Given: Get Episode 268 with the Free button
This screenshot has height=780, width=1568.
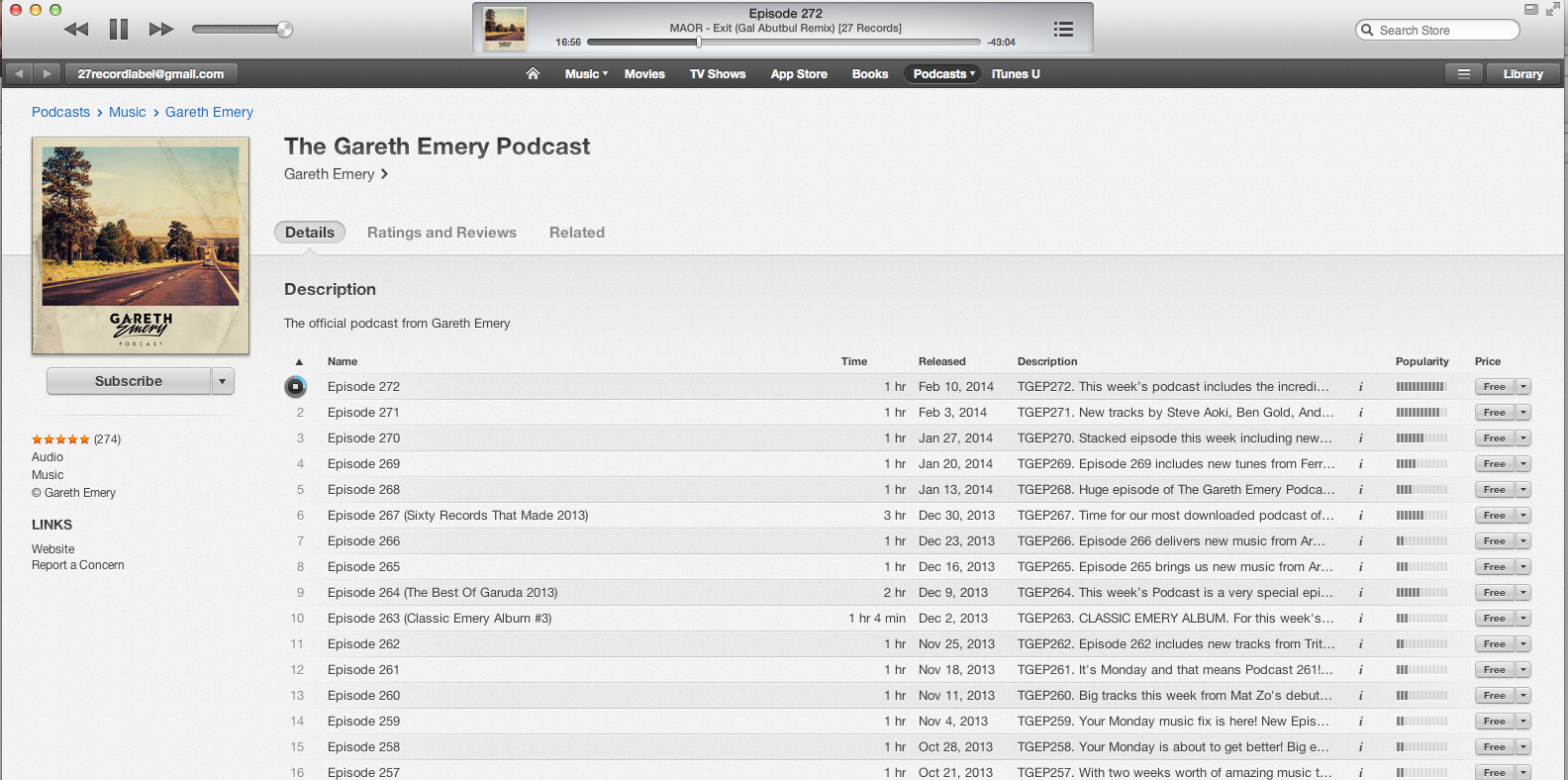Looking at the screenshot, I should (x=1494, y=490).
